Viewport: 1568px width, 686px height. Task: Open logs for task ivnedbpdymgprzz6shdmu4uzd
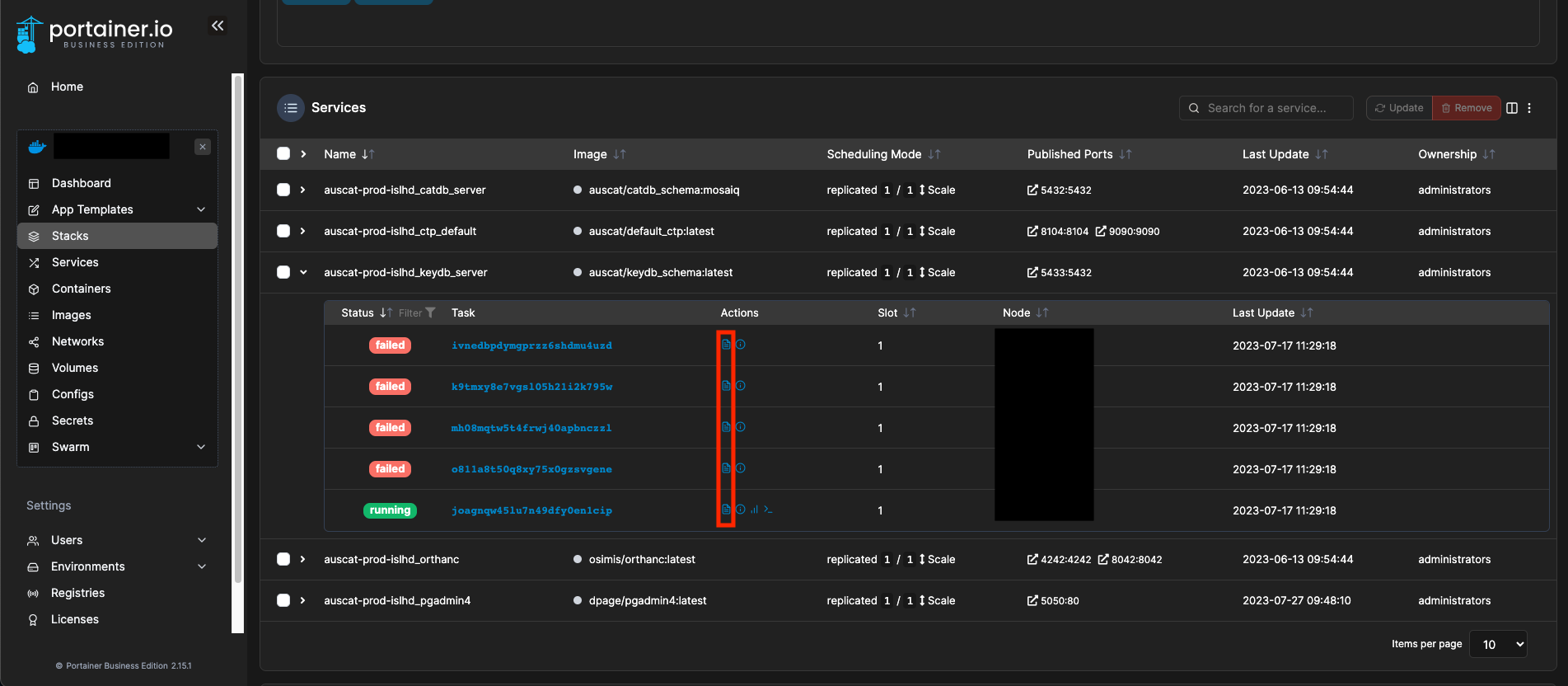[x=726, y=345]
